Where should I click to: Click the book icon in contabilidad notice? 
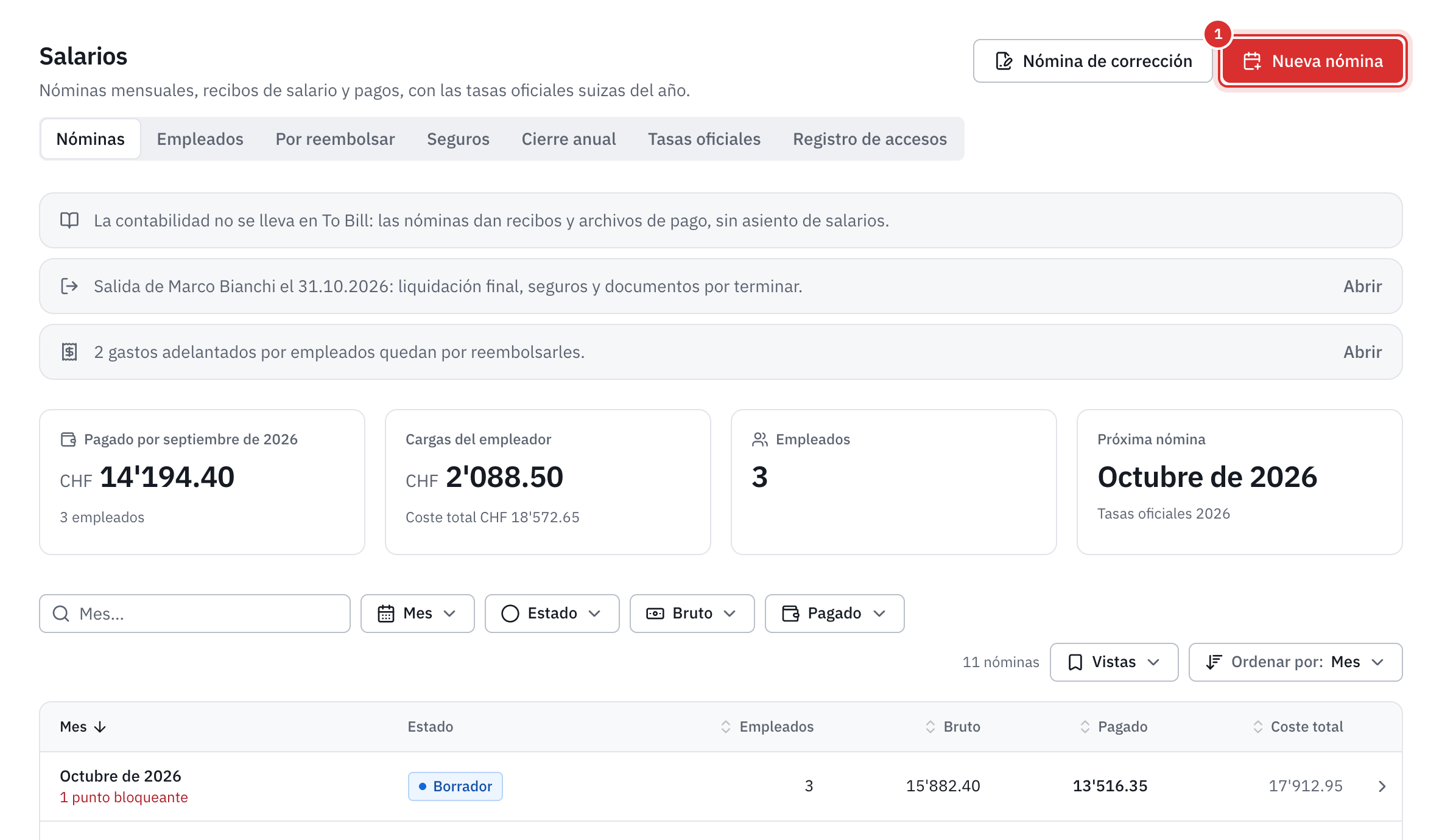(x=69, y=220)
